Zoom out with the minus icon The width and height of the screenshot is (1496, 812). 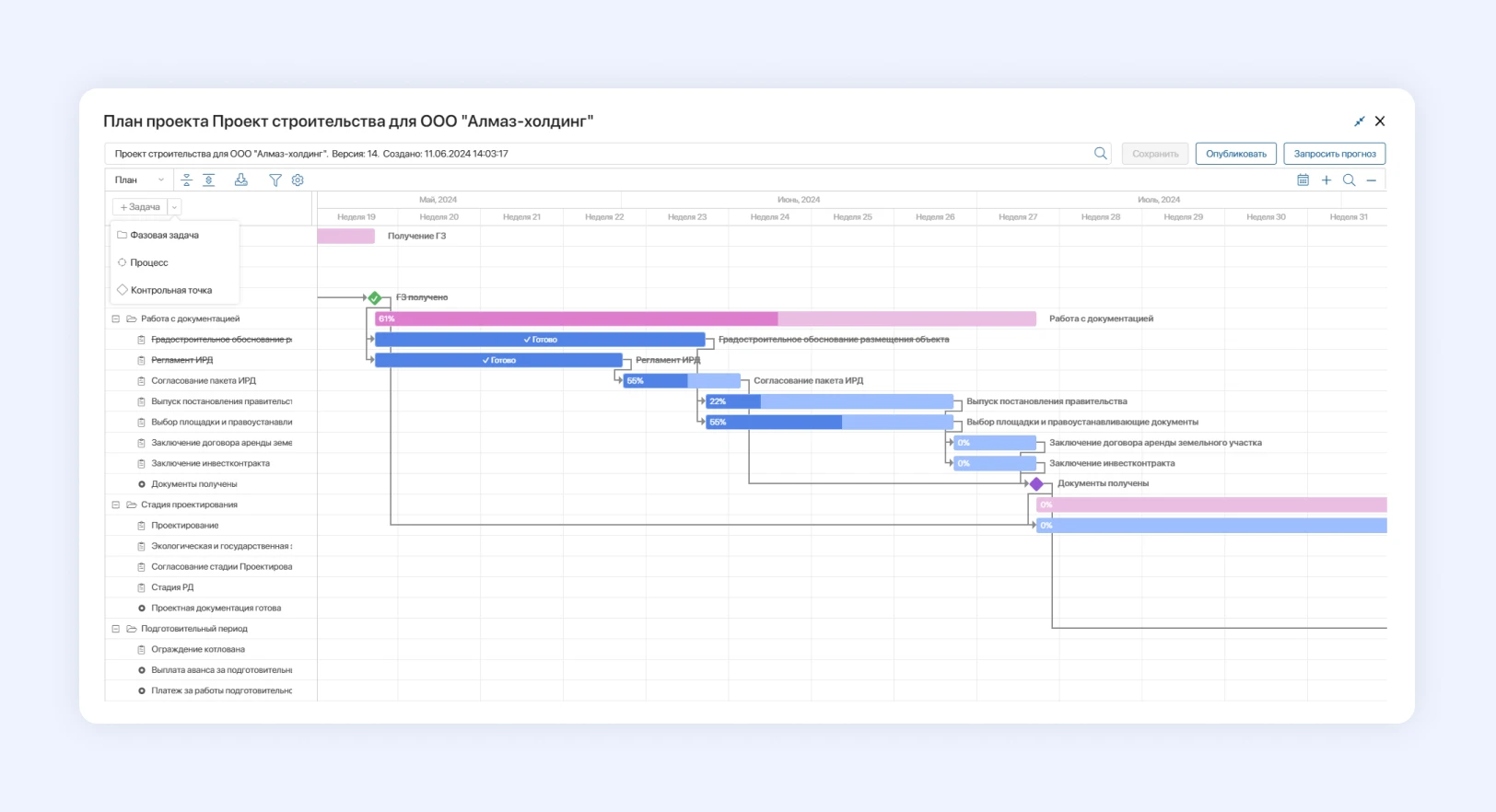tap(1372, 180)
